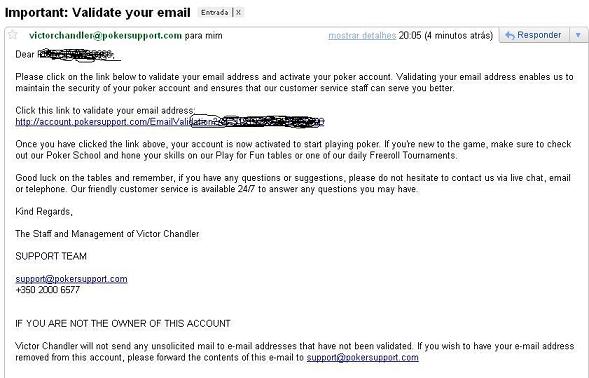Click support@pokersupport.com under SUPPORT TEAM
This screenshot has width=589, height=378.
coord(71,279)
